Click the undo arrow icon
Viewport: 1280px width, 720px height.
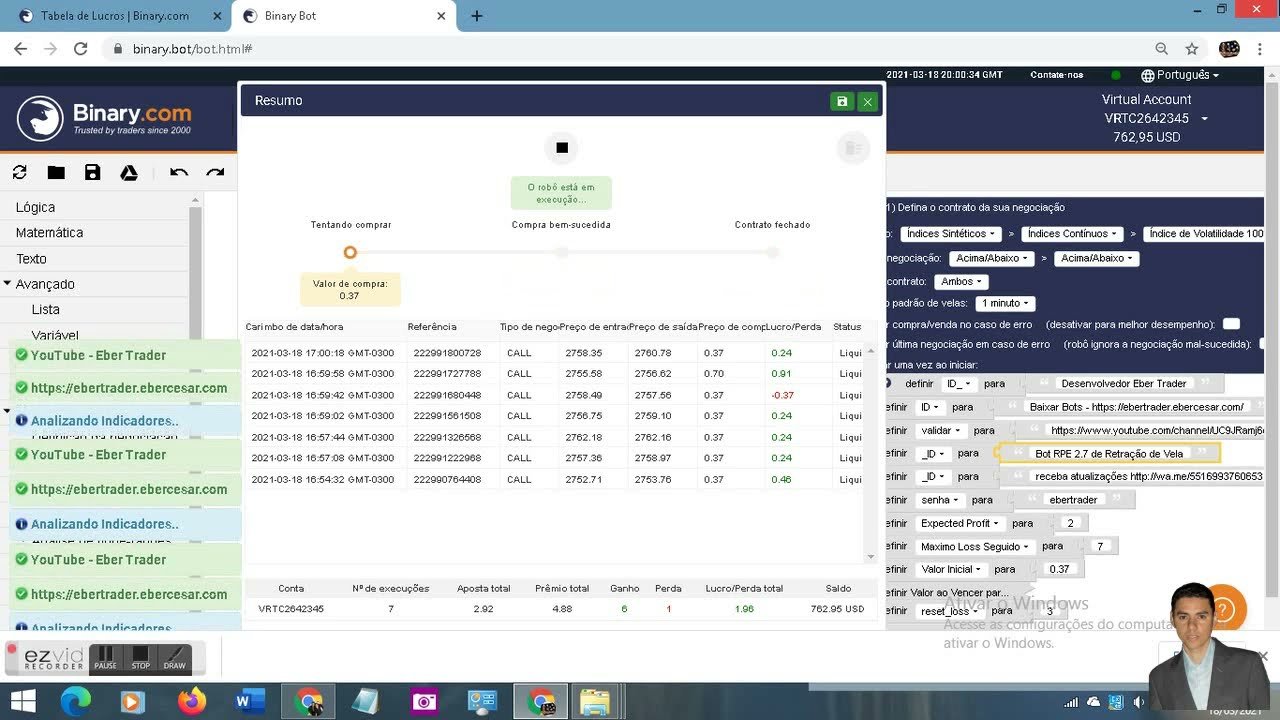pyautogui.click(x=179, y=172)
